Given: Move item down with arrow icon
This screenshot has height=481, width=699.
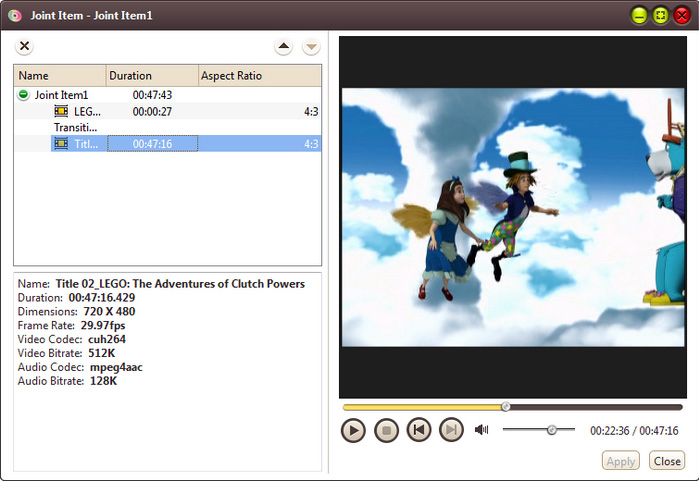Looking at the screenshot, I should tap(310, 47).
